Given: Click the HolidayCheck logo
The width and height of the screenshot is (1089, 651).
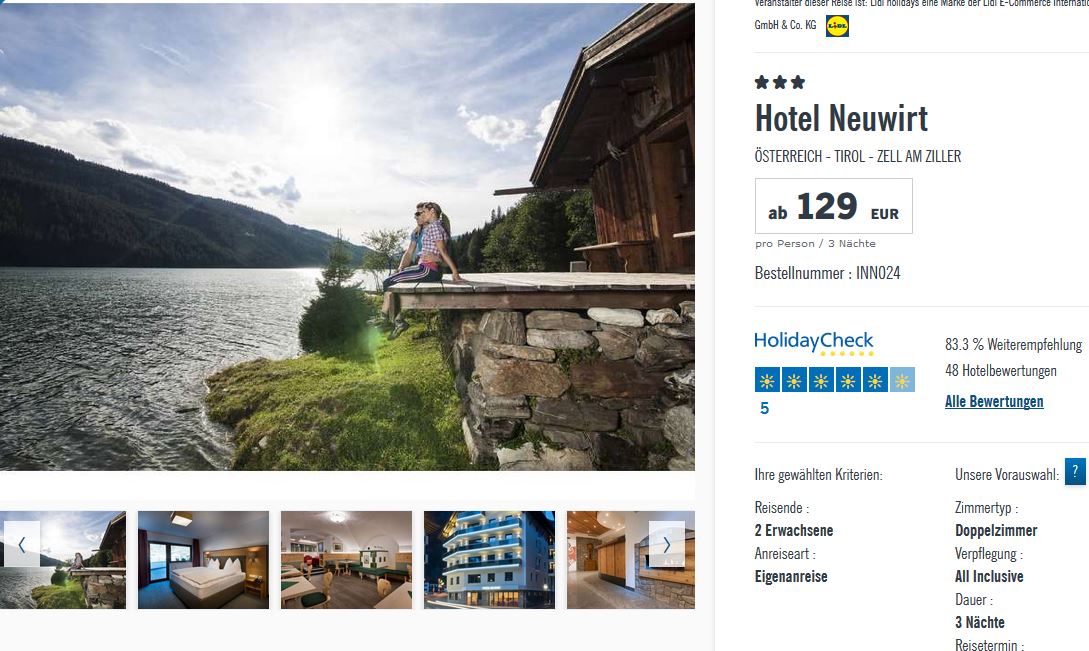Looking at the screenshot, I should coord(814,343).
